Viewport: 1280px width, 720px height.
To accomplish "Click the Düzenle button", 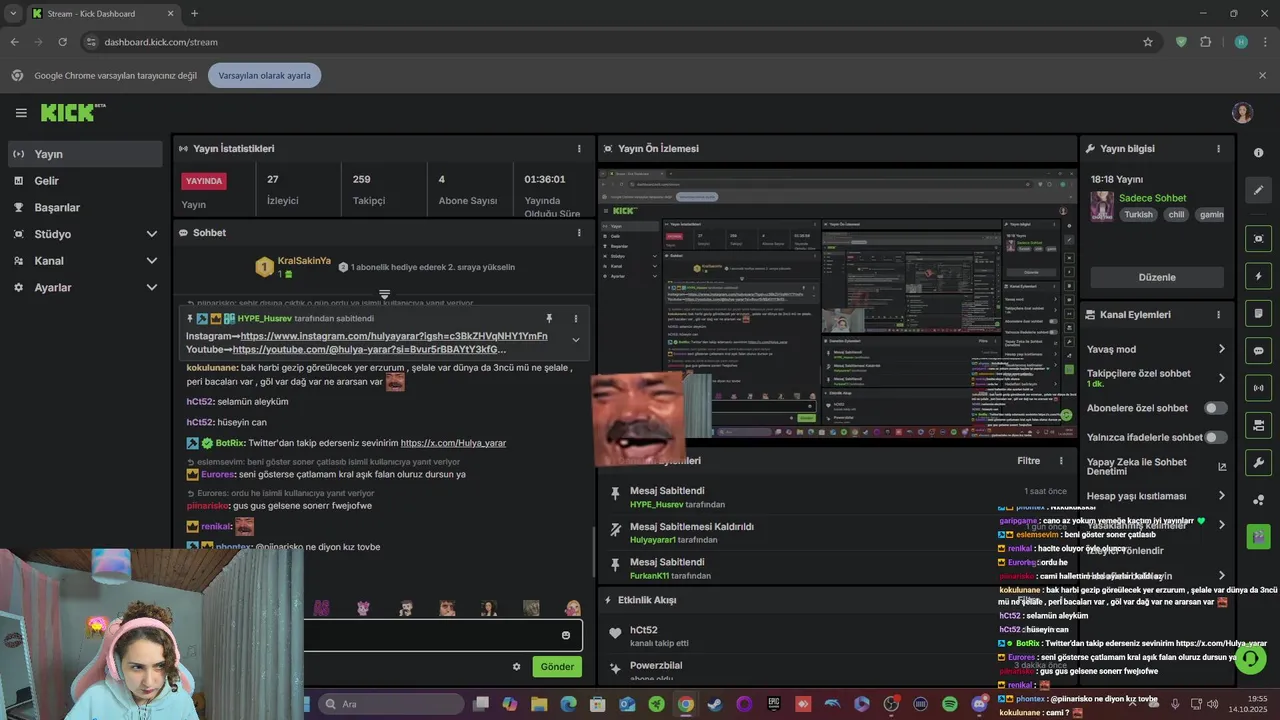I will [x=1157, y=277].
